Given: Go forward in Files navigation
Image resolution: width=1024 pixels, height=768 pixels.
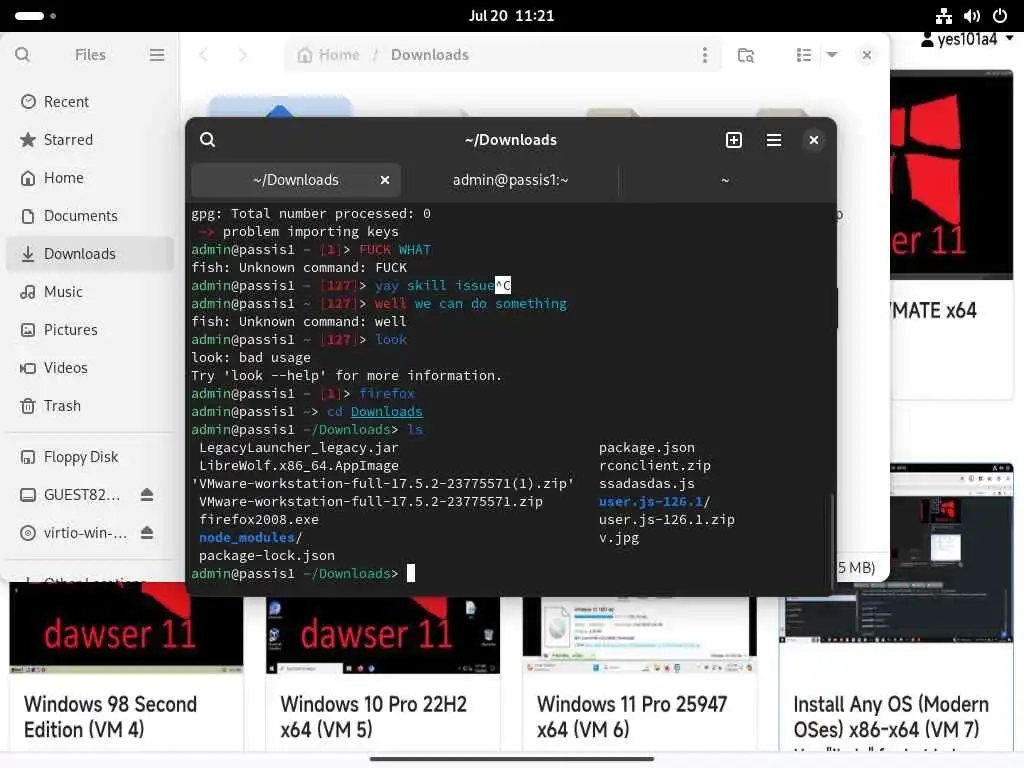Looking at the screenshot, I should point(242,55).
